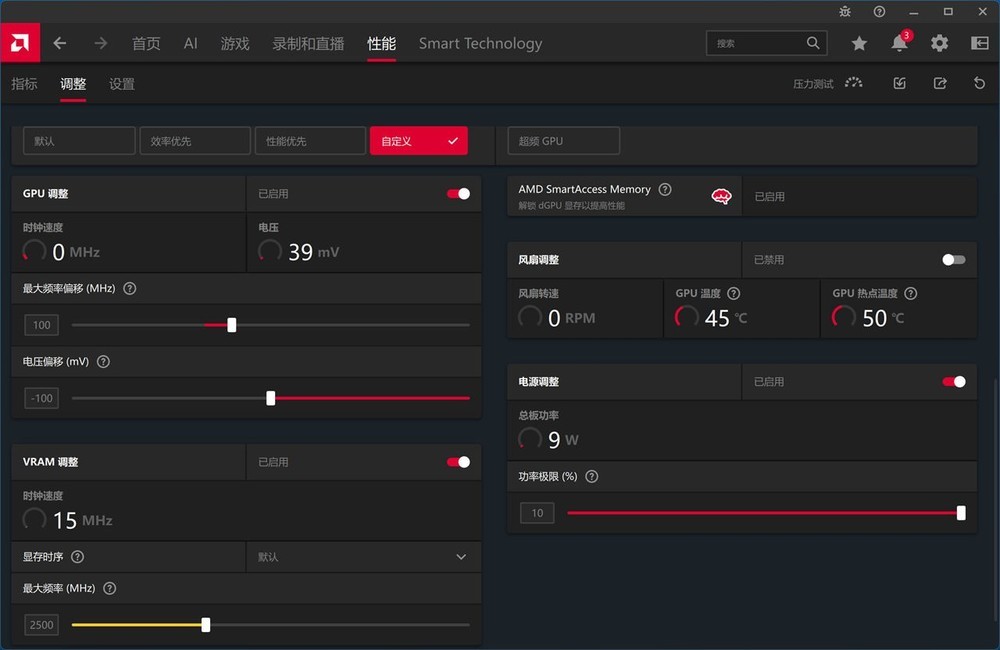This screenshot has height=650, width=1000.
Task: Switch to the 指标 subtab
Action: click(24, 84)
